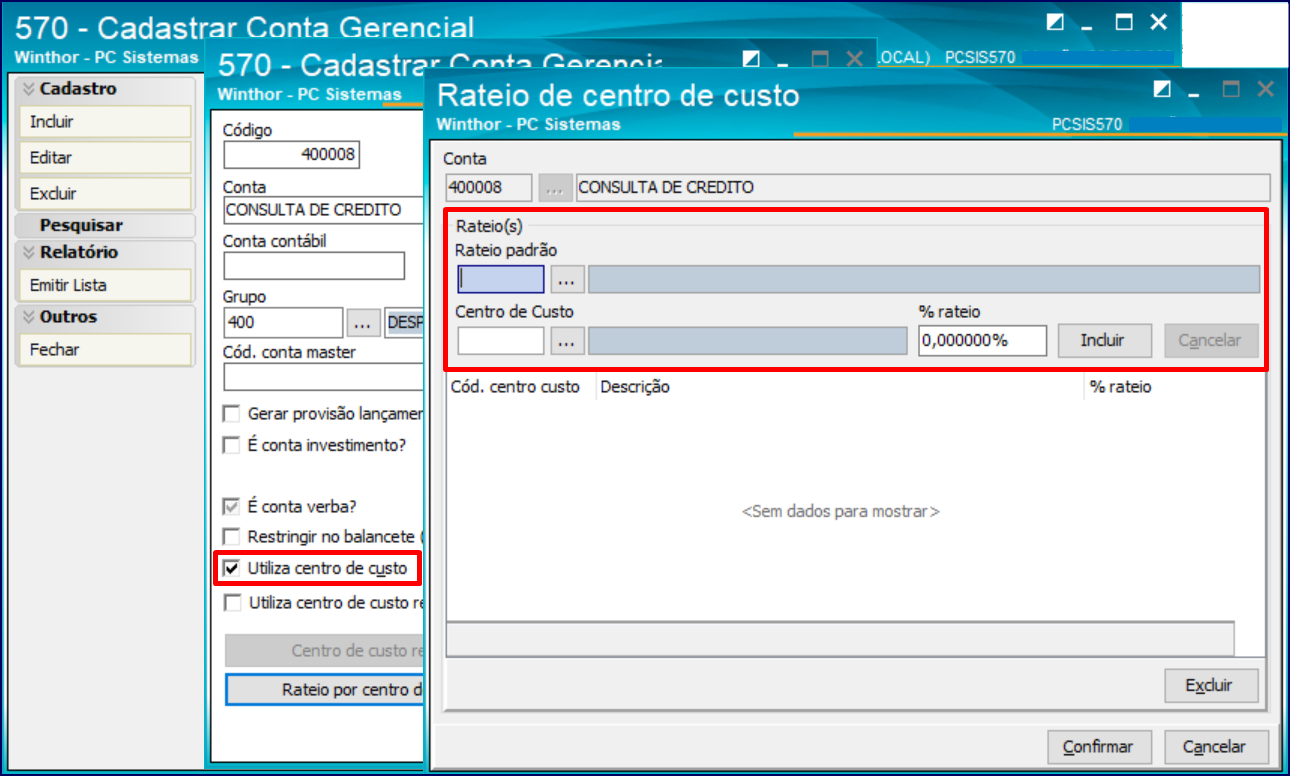Click the Grupo field showing 400
The width and height of the screenshot is (1290, 776).
283,323
